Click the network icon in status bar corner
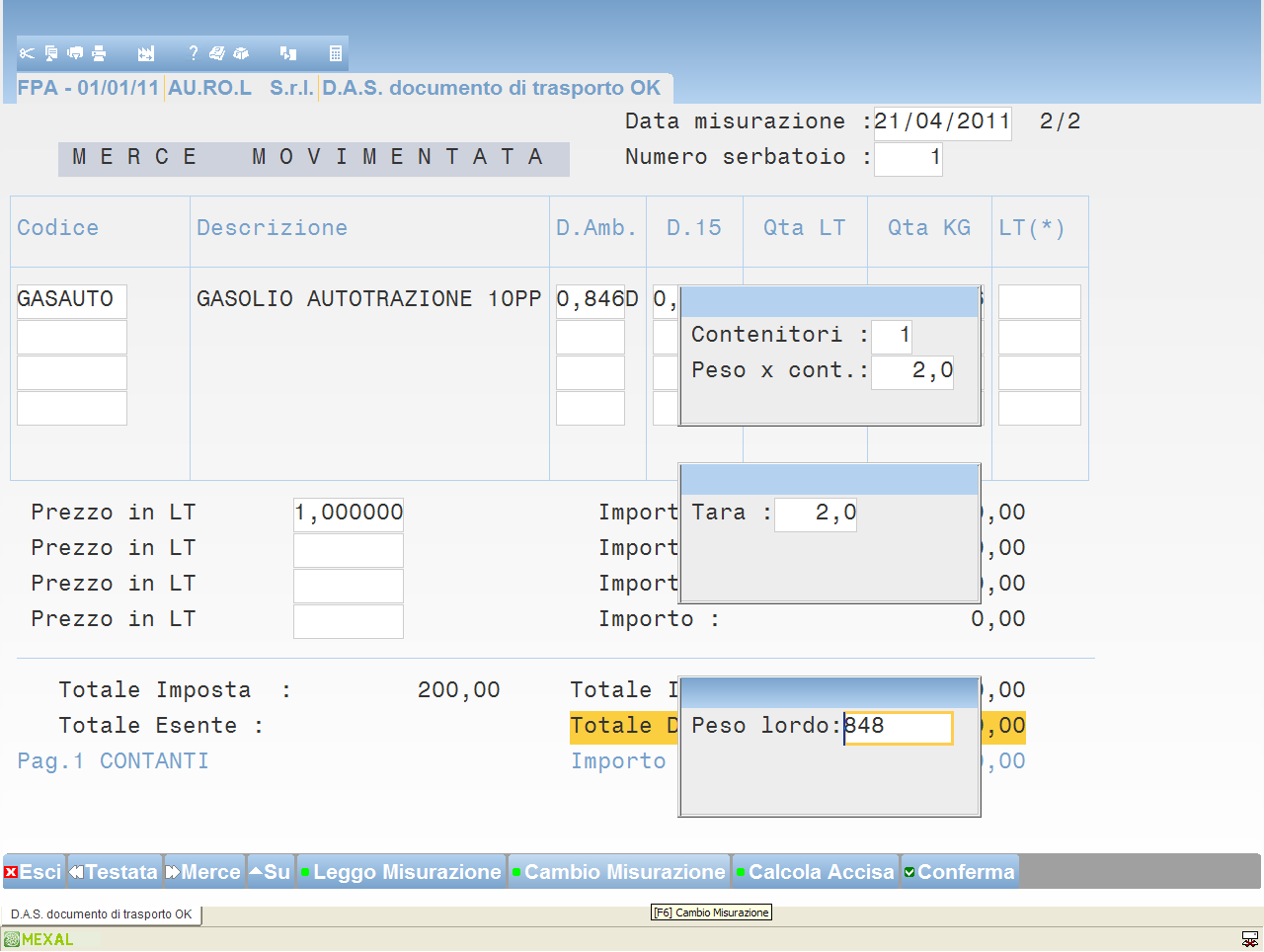 1250,939
